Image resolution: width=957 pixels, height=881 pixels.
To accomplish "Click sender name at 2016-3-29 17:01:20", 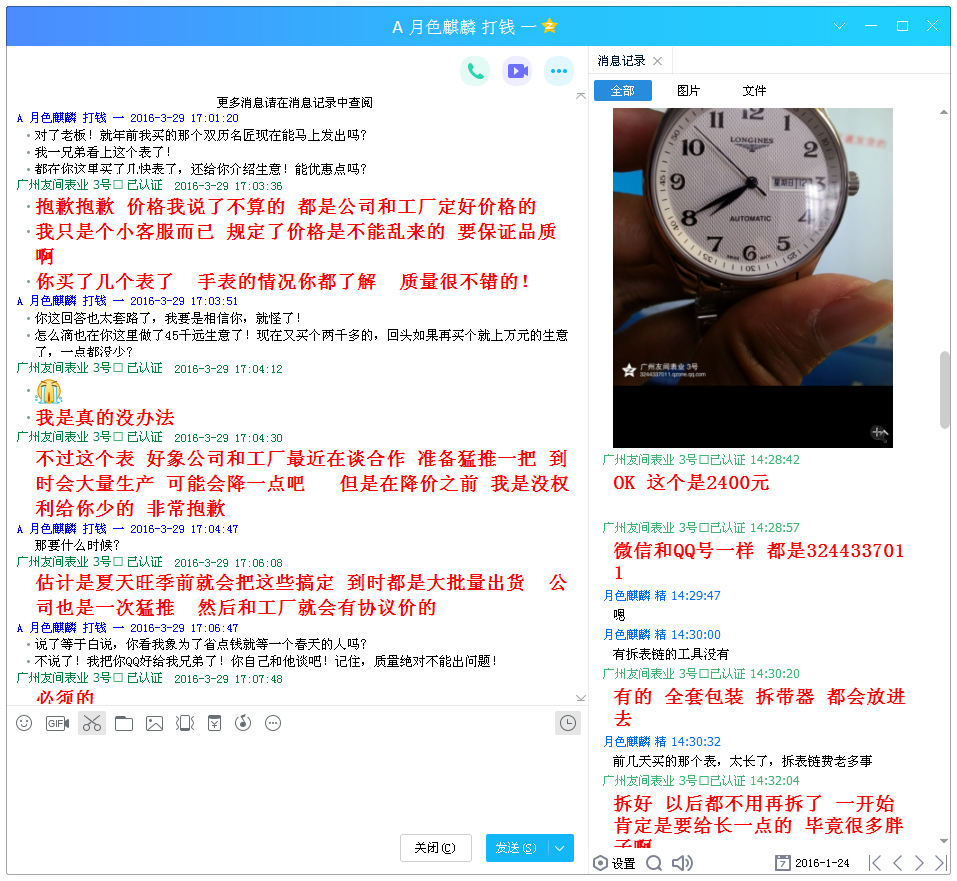I will pyautogui.click(x=70, y=118).
